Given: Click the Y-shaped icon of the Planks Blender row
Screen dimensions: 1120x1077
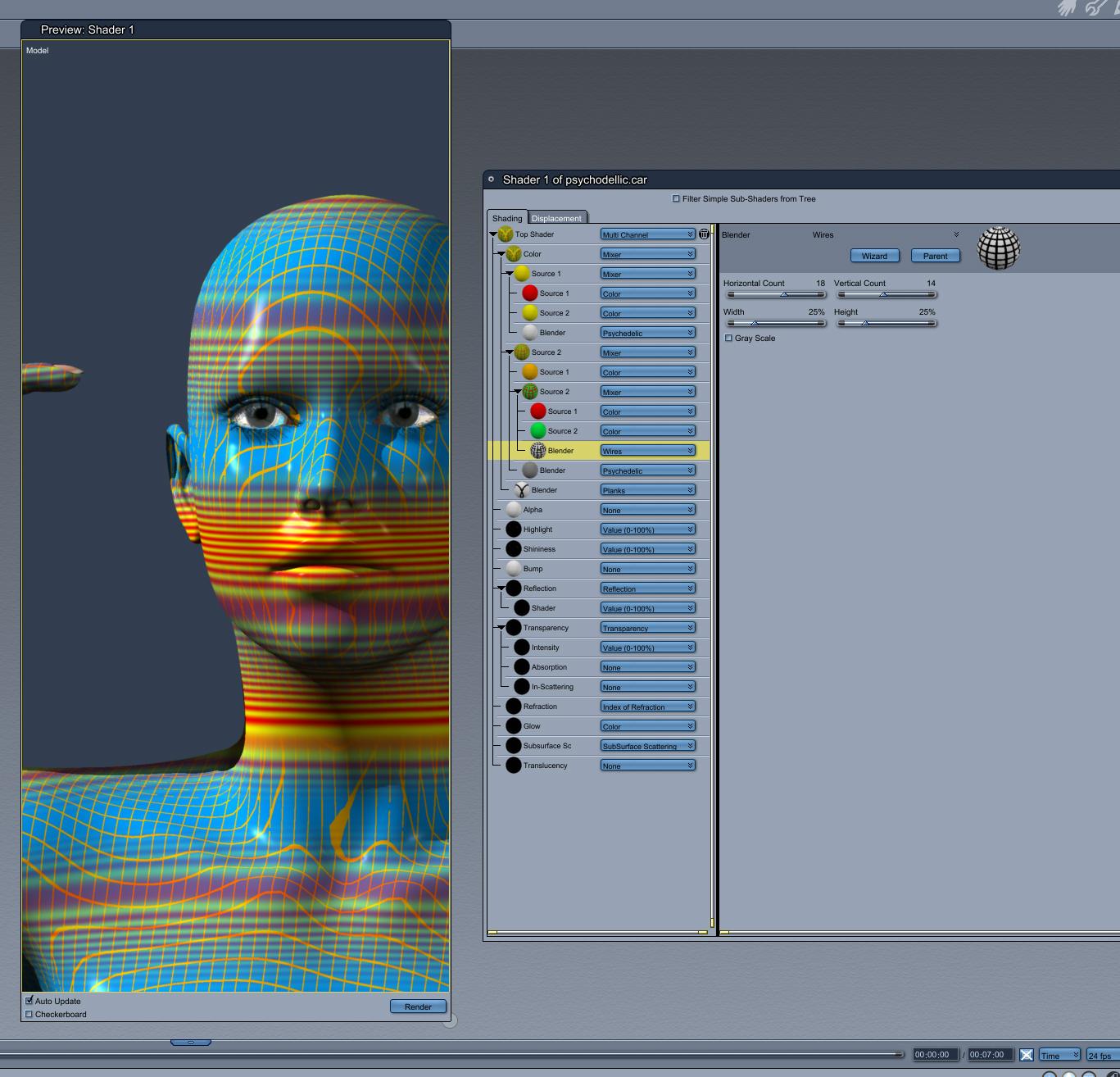Looking at the screenshot, I should (x=522, y=490).
